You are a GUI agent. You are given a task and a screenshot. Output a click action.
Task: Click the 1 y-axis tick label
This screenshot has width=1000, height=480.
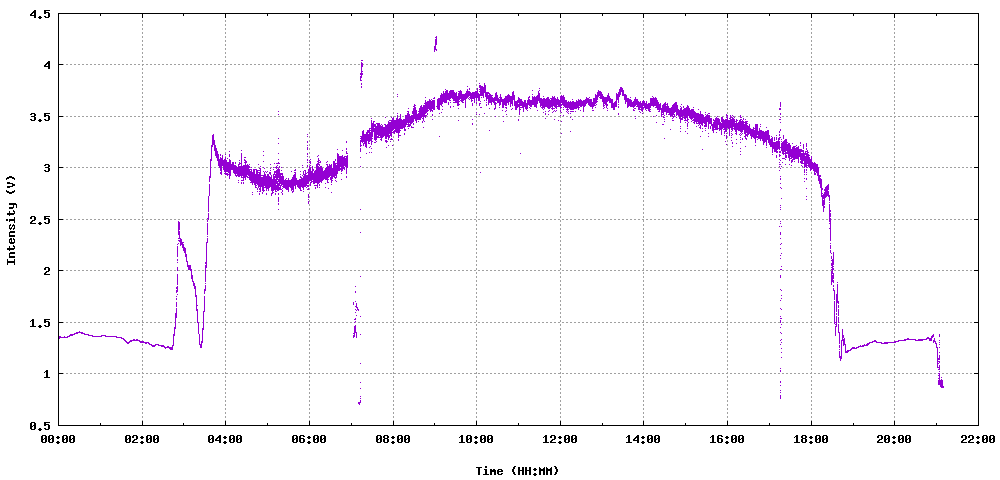click(47, 374)
